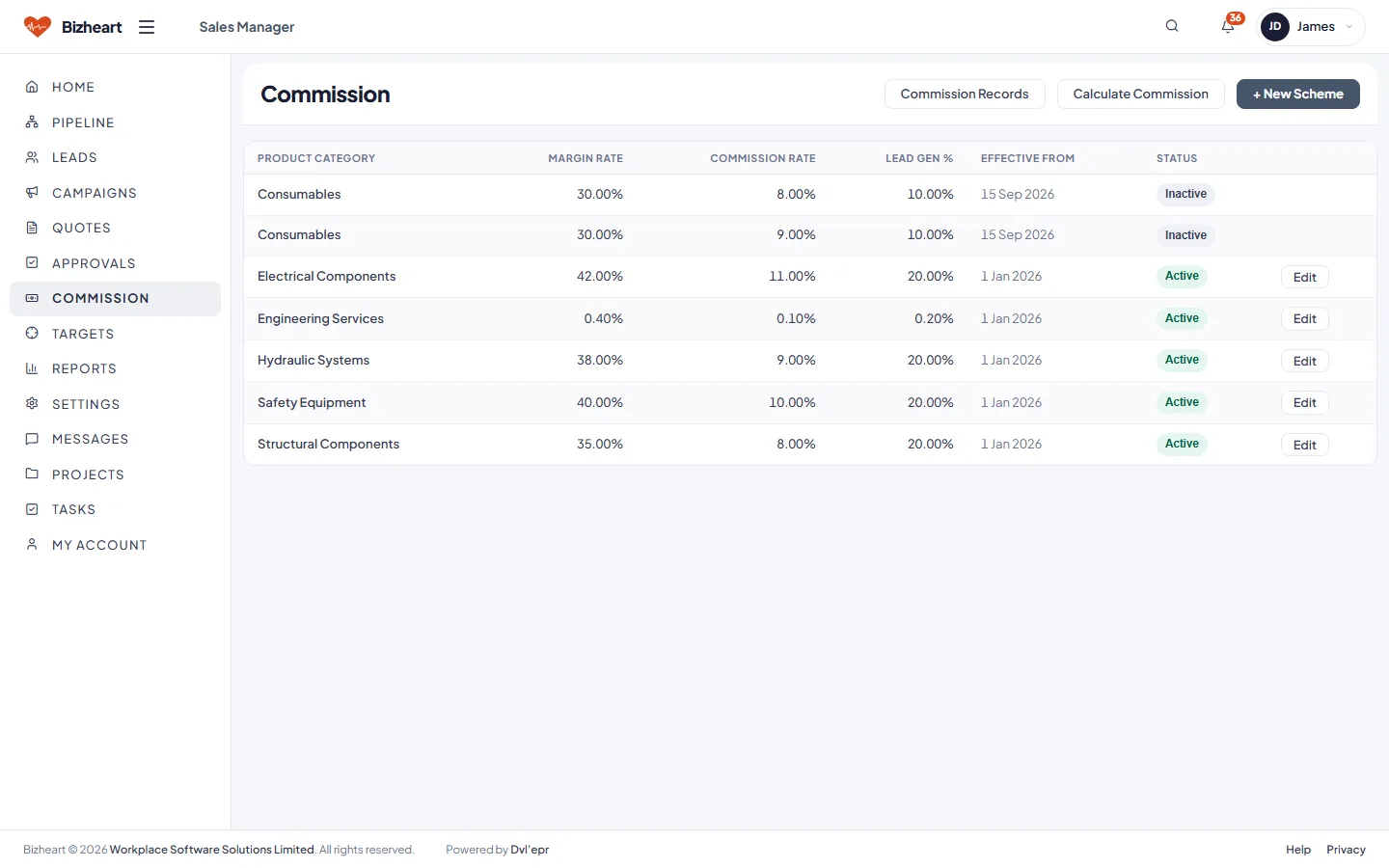Click the Targets circle icon
The width and height of the screenshot is (1389, 868).
pyautogui.click(x=32, y=334)
